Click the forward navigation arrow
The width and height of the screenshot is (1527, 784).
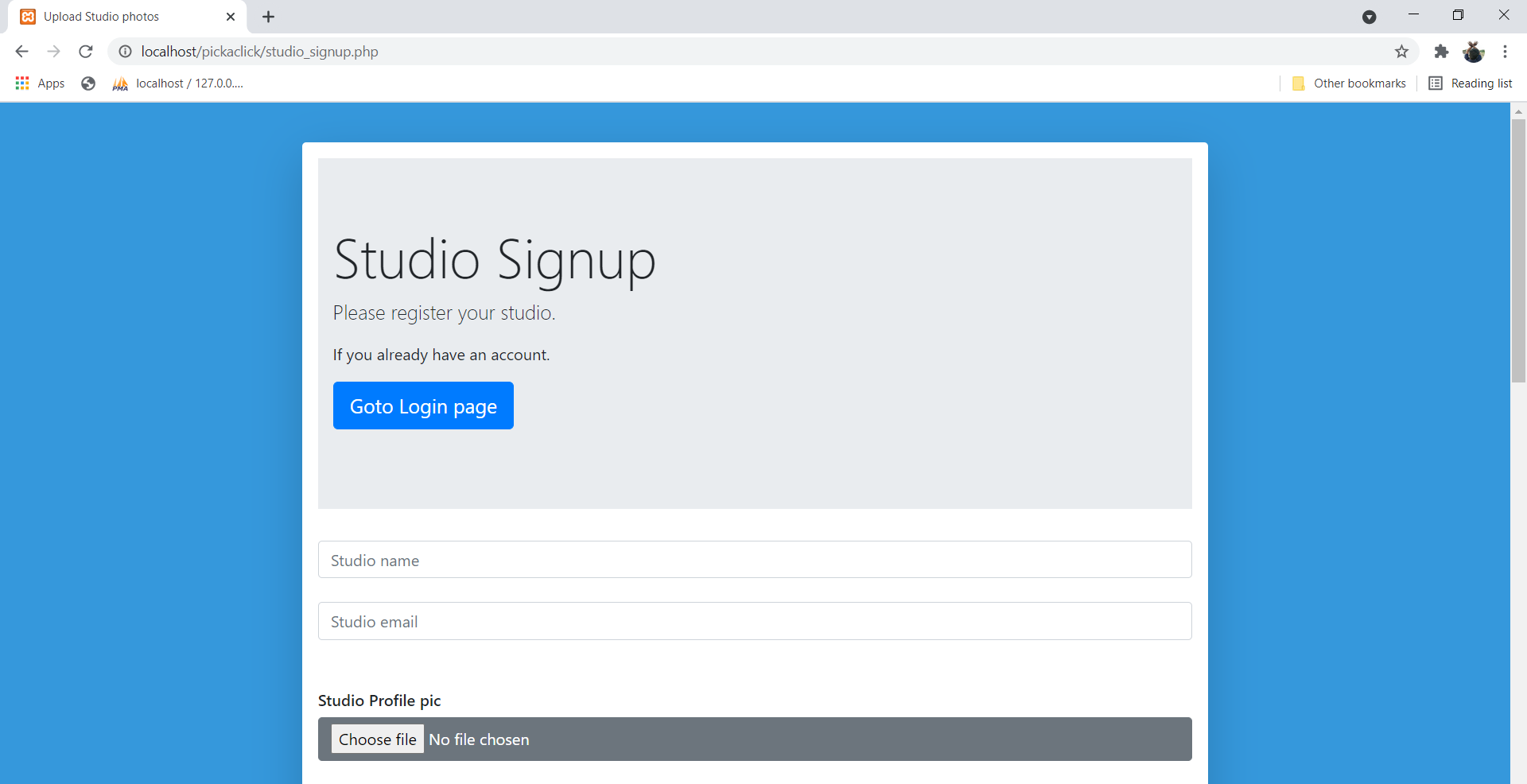53,51
